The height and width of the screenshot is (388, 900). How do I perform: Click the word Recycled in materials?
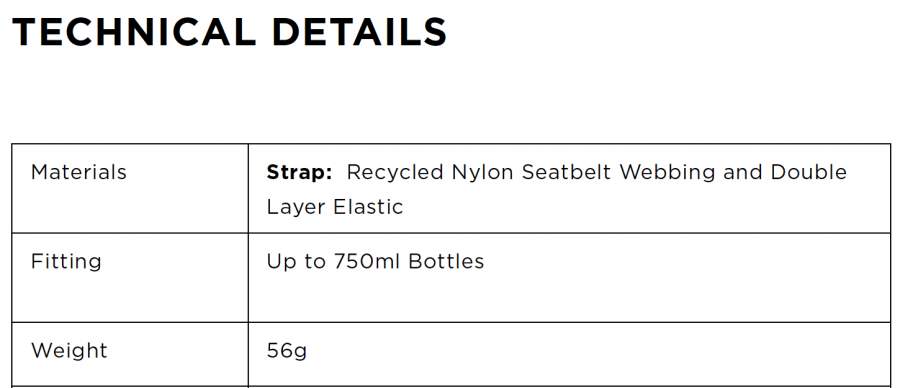pyautogui.click(x=395, y=173)
